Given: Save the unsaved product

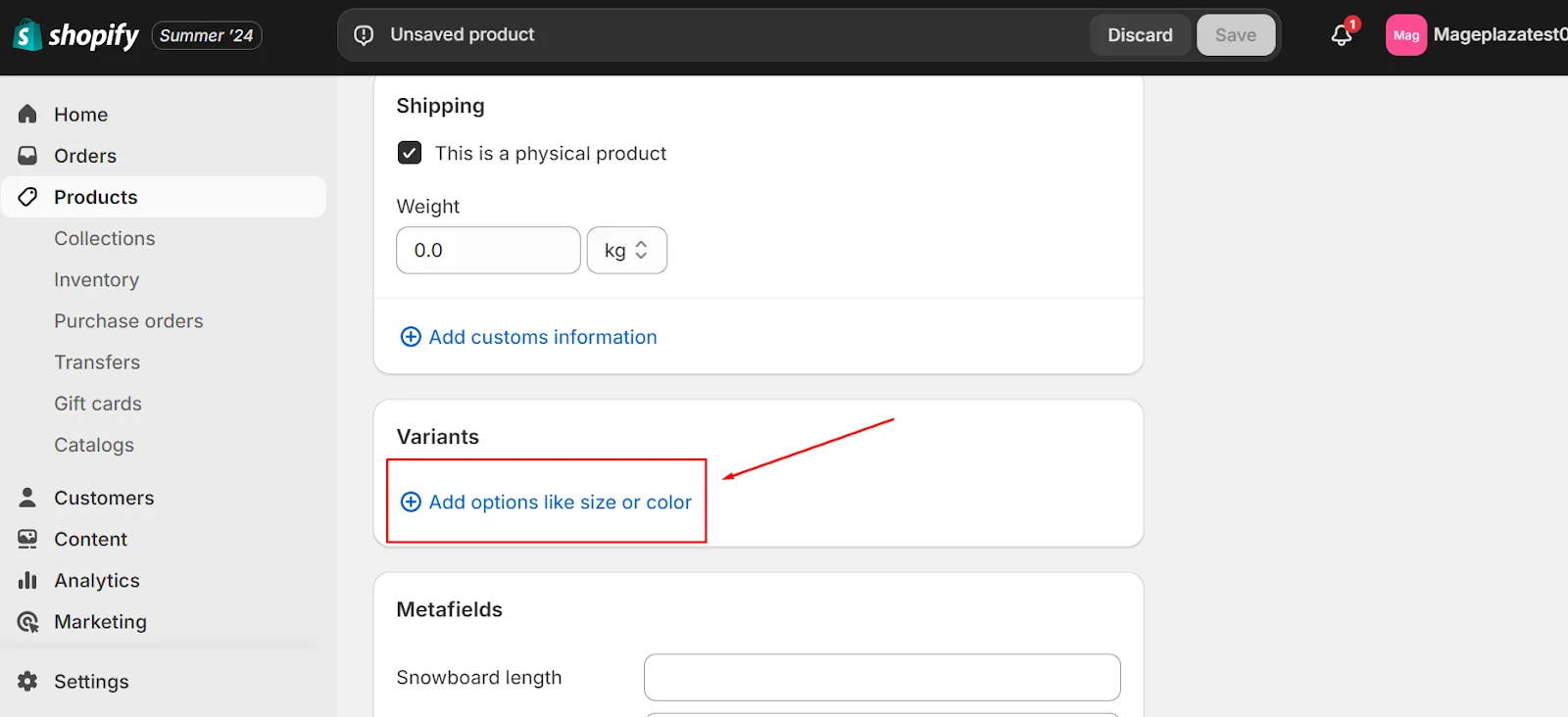Looking at the screenshot, I should (x=1236, y=35).
